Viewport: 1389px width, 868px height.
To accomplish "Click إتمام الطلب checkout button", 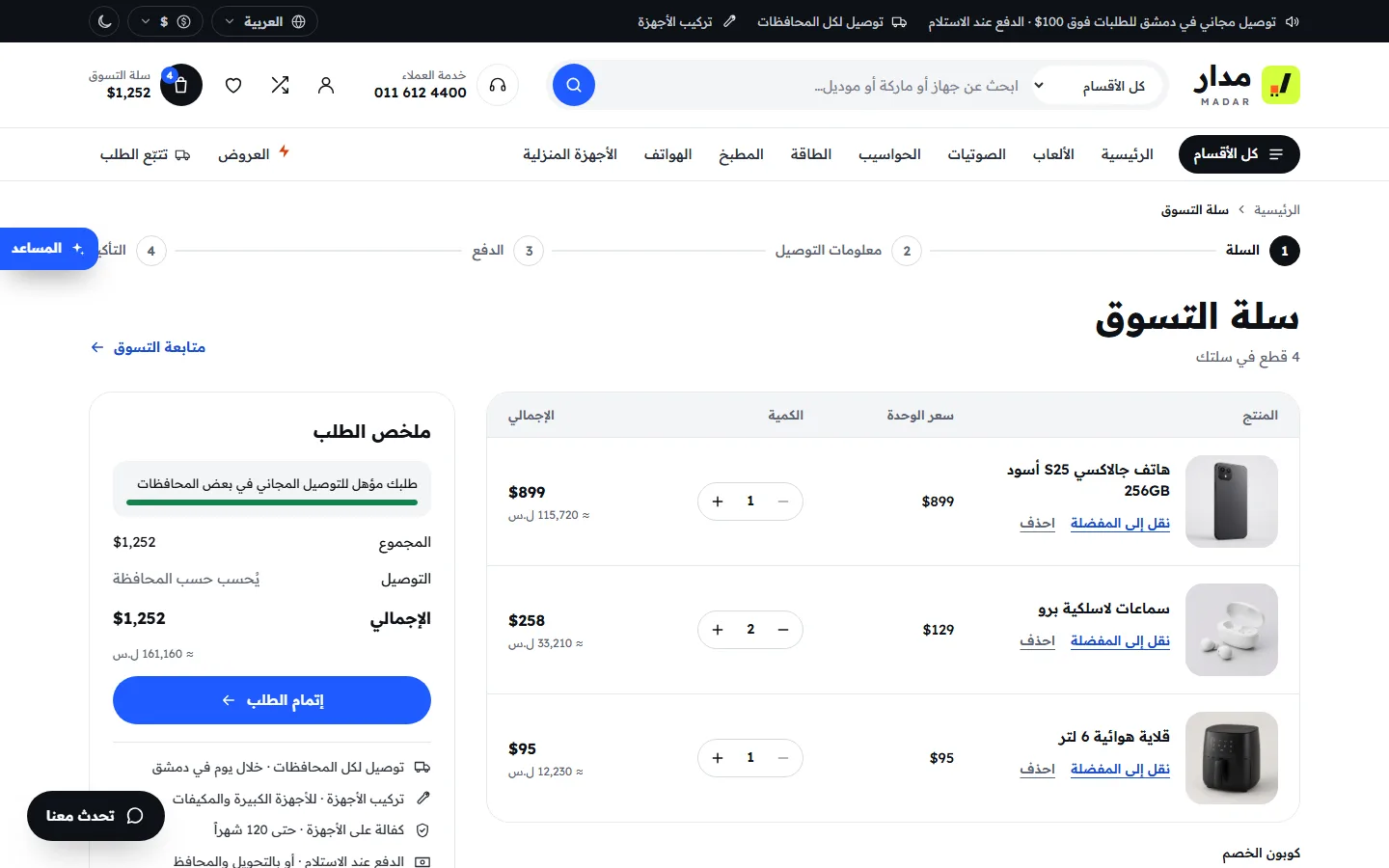I will tap(272, 700).
